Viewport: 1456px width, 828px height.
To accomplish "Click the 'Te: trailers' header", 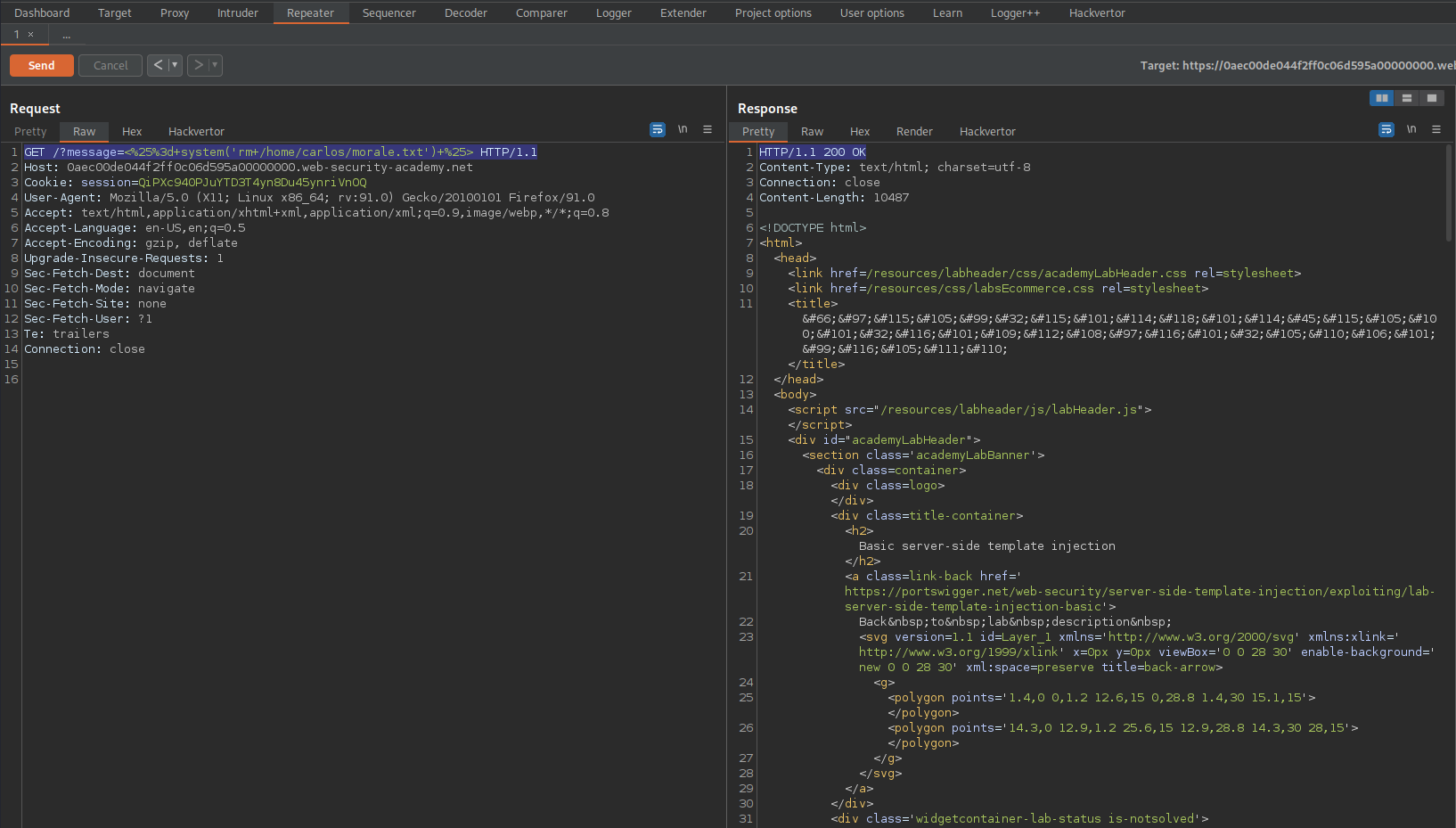I will click(67, 333).
